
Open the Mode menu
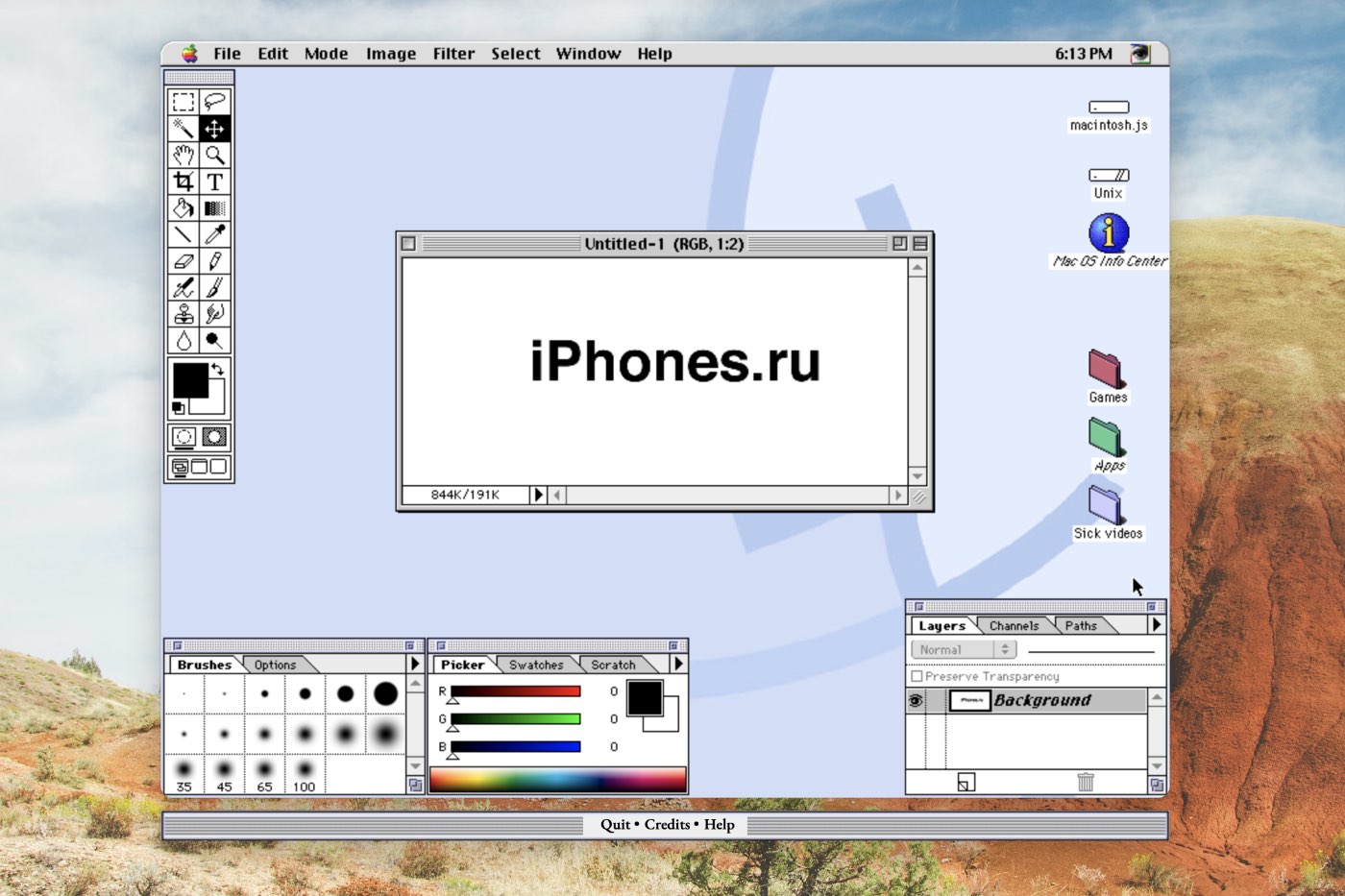(x=327, y=54)
